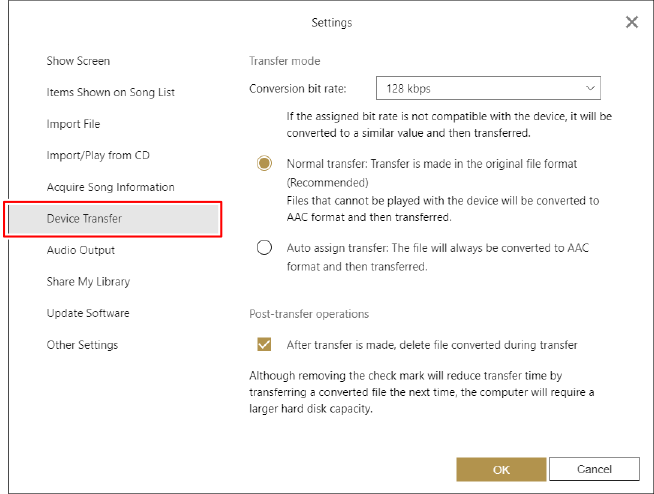Open the Update Software section

tap(88, 313)
